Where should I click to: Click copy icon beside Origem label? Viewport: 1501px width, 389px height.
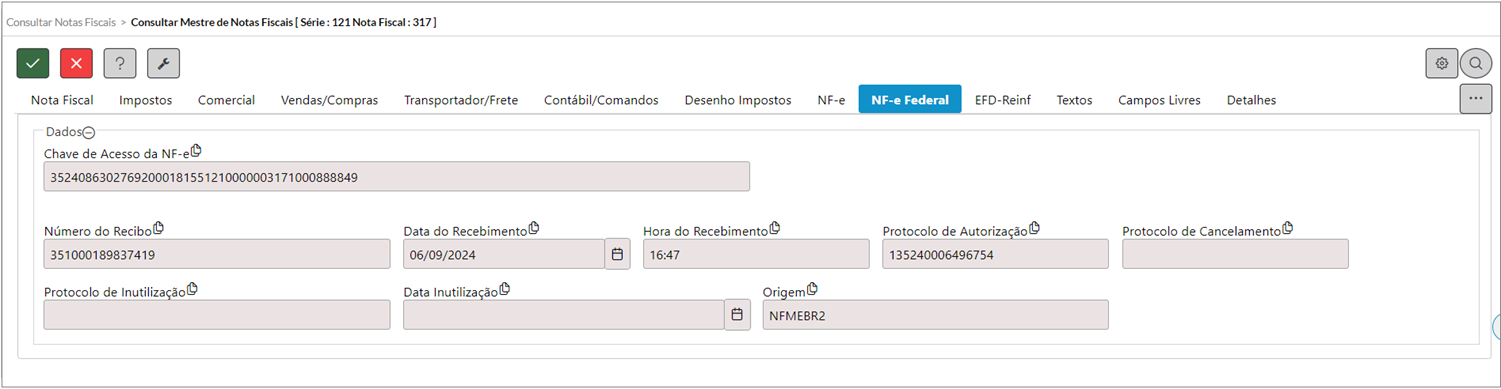[x=812, y=289]
